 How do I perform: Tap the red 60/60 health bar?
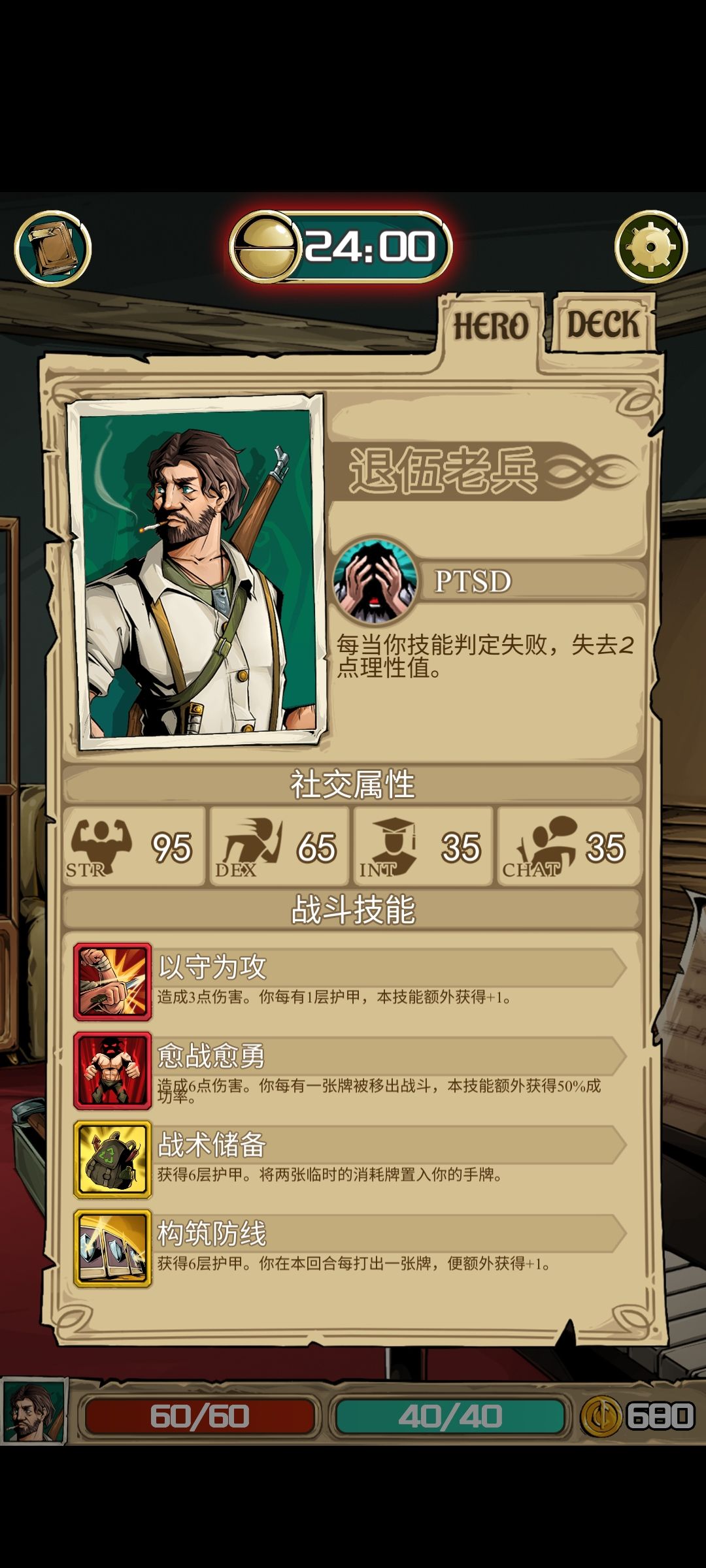tap(199, 1416)
